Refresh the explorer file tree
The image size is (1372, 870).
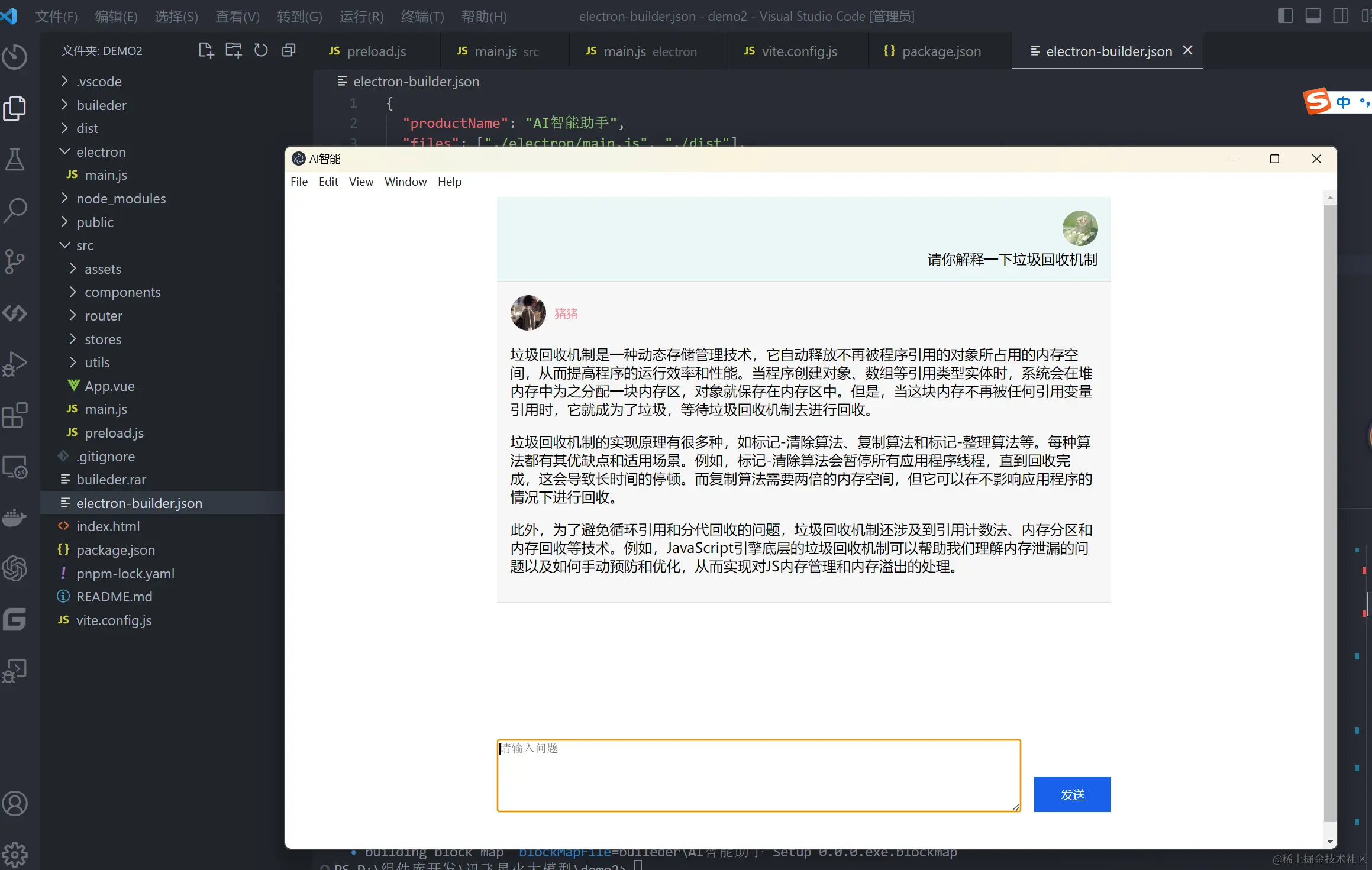click(261, 50)
